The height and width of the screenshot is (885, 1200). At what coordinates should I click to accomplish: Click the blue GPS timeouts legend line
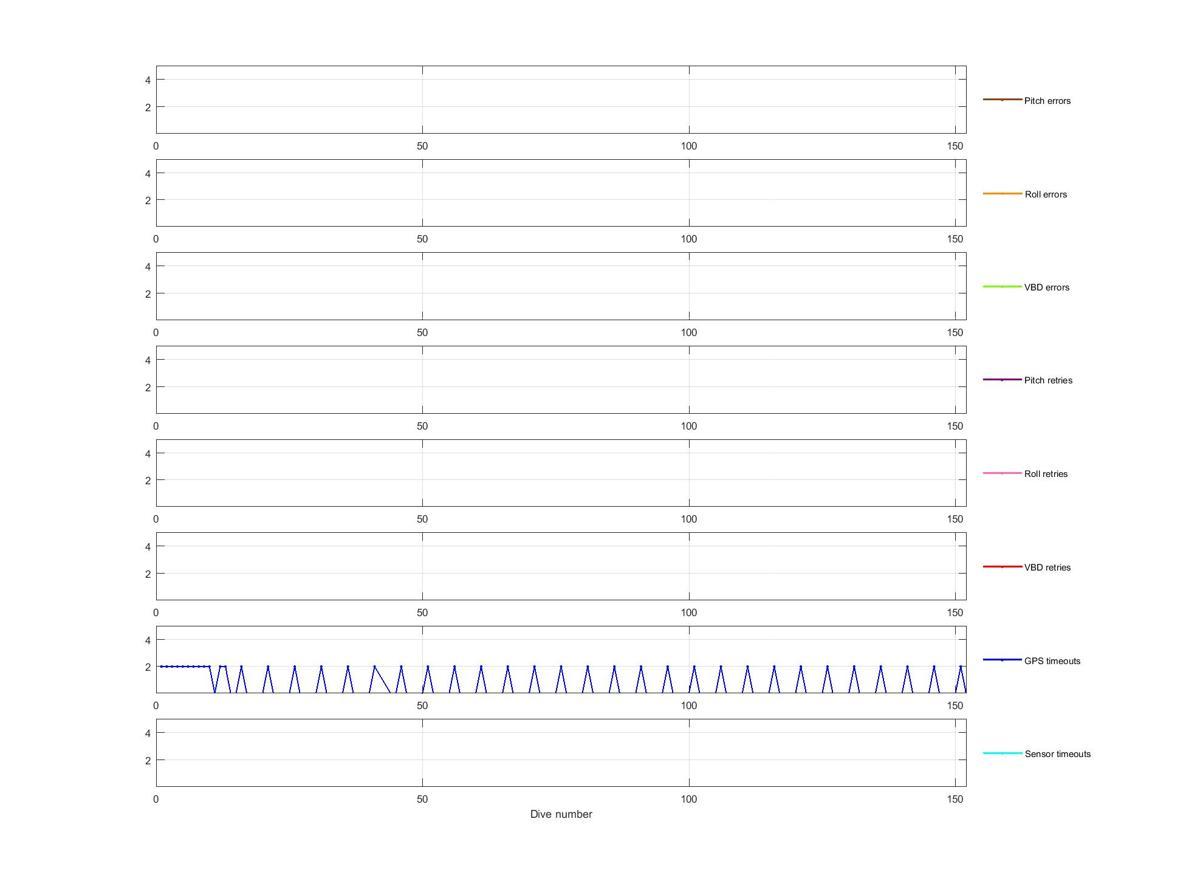coord(1002,660)
